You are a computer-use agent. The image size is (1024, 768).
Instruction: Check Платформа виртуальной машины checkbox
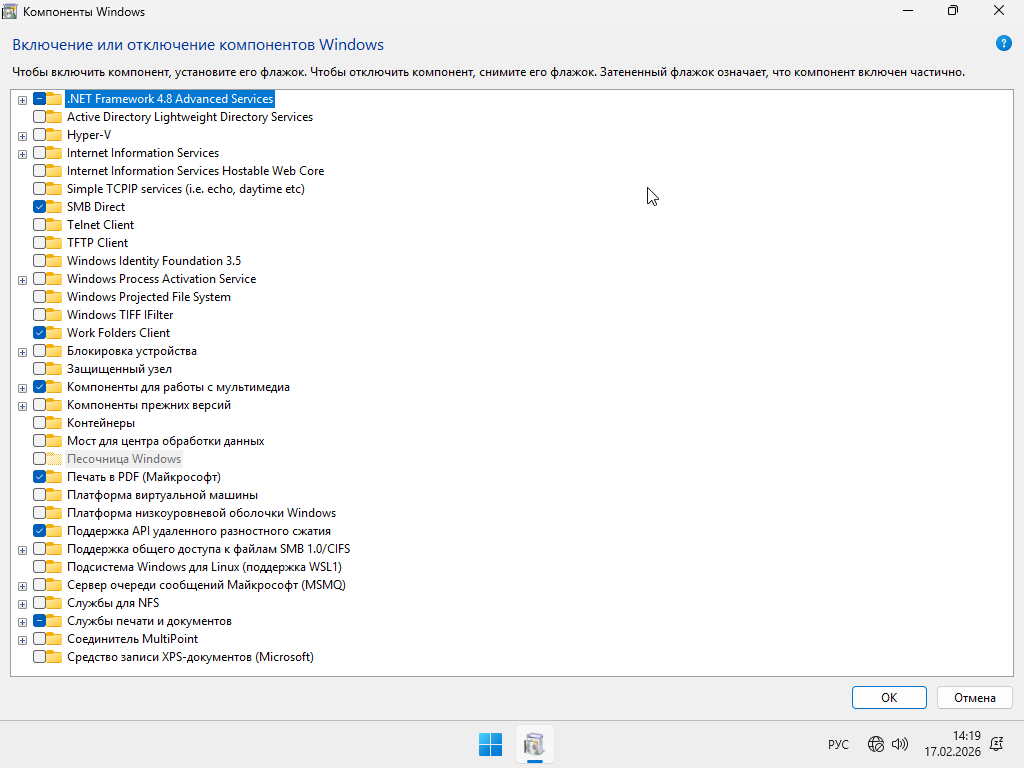(x=39, y=495)
